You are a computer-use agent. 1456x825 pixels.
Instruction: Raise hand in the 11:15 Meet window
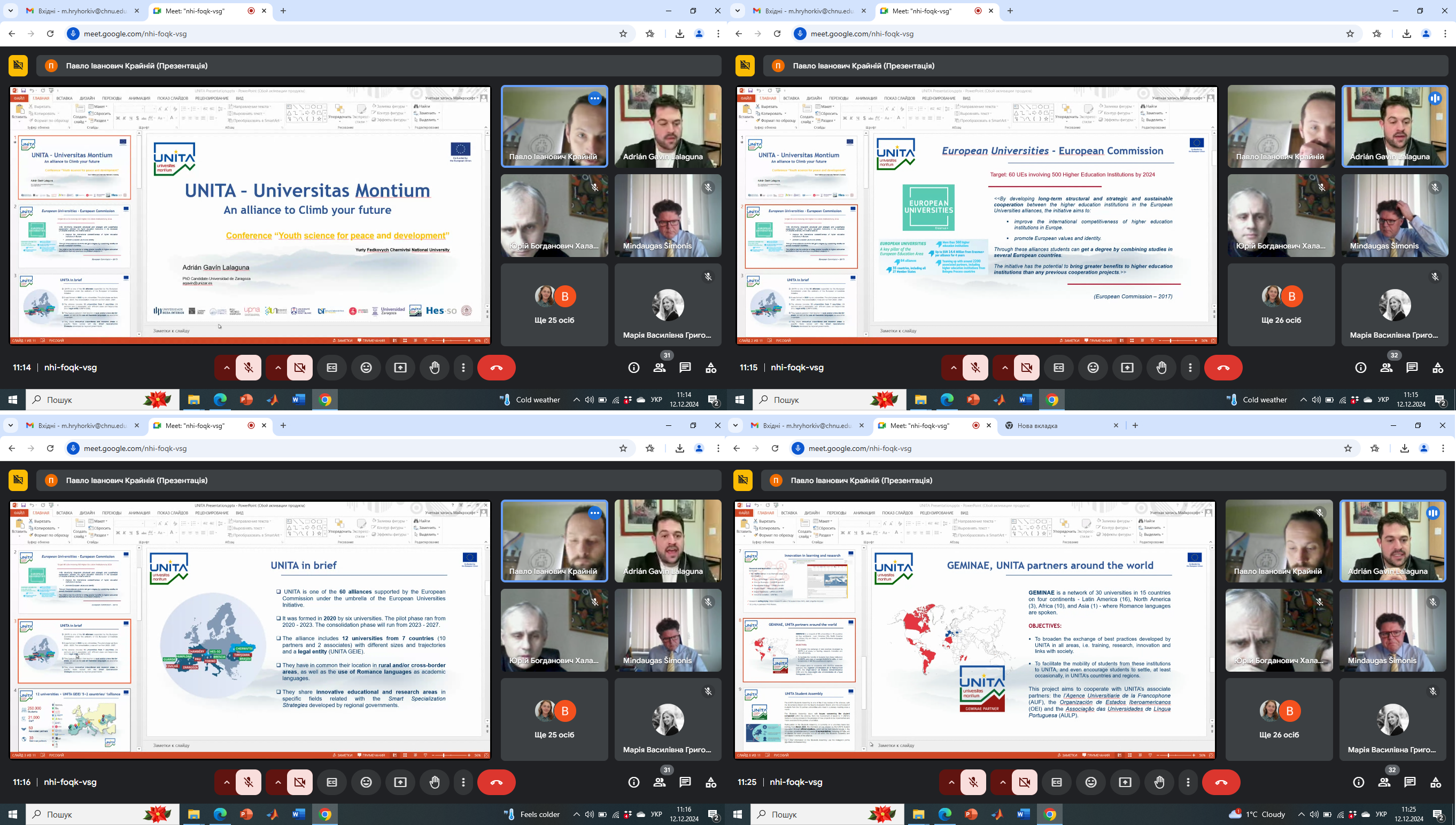(x=1161, y=368)
